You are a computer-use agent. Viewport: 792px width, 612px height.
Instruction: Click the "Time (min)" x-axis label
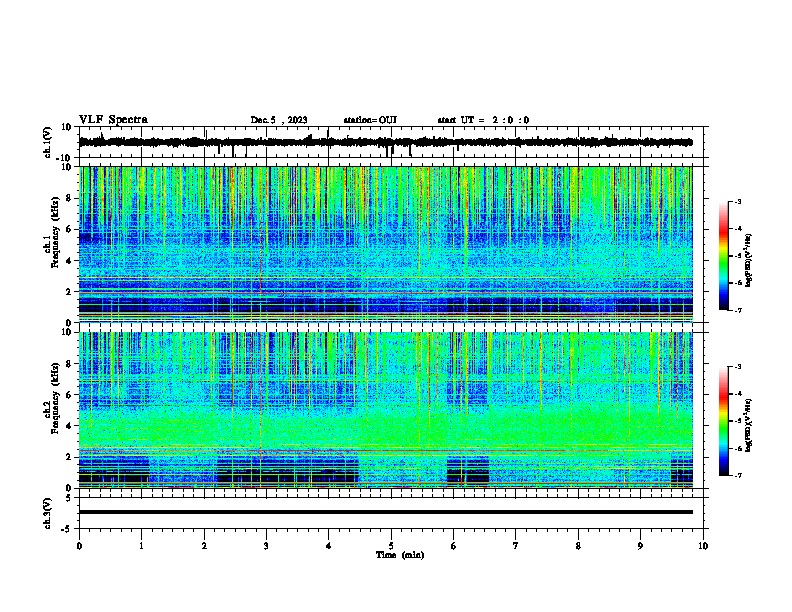tap(400, 555)
